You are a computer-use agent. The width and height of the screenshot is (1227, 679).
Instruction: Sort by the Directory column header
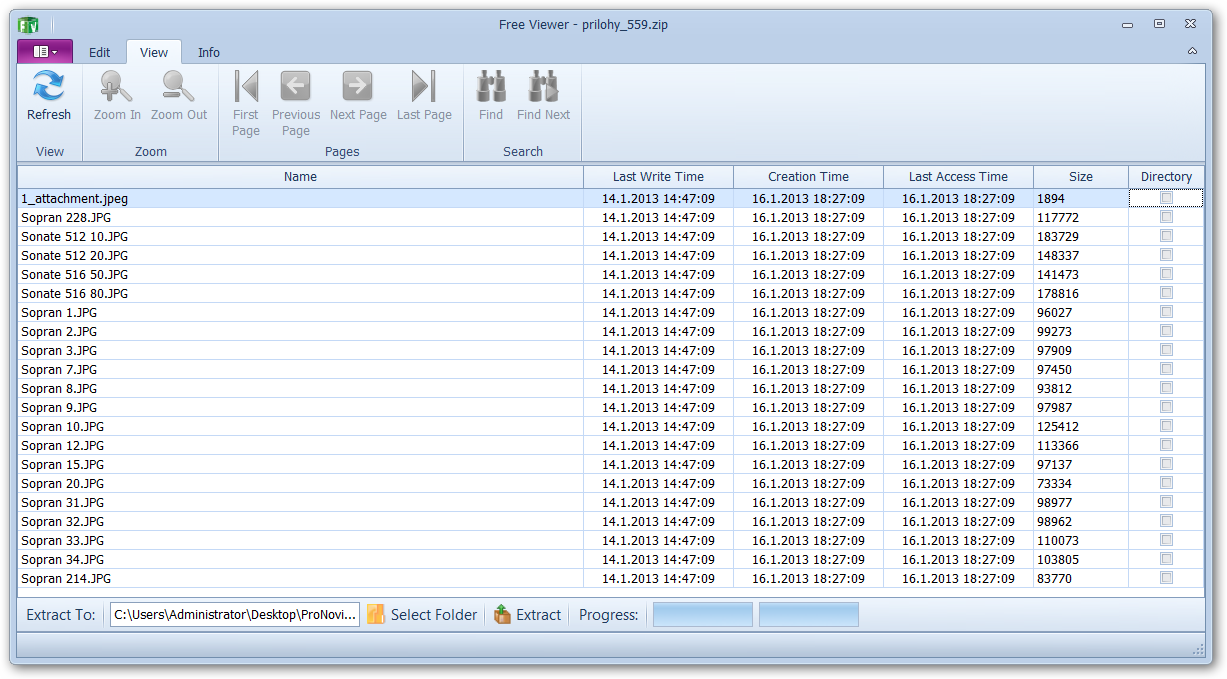tap(1166, 177)
